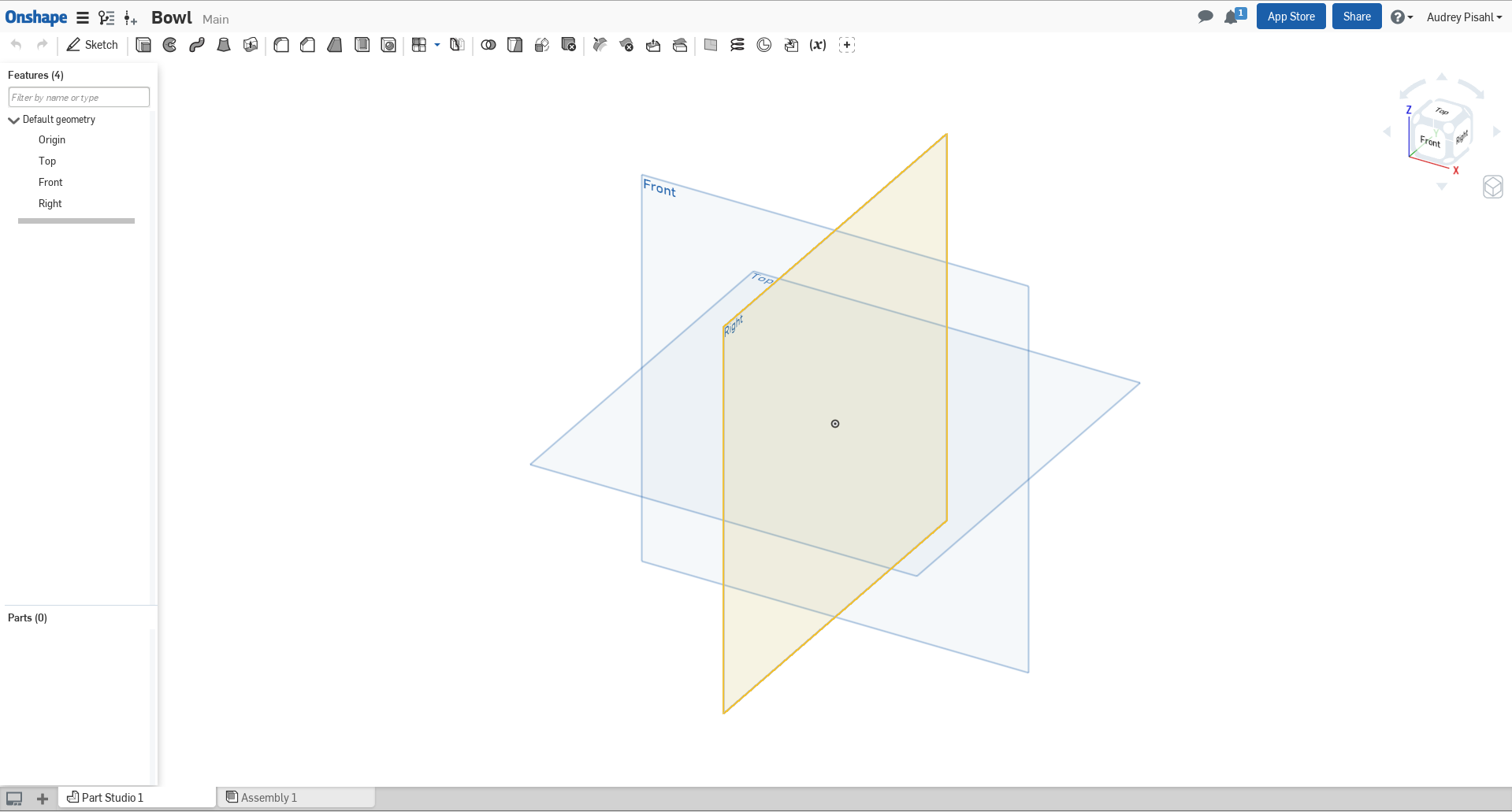1512x812 pixels.
Task: Select the Derived tool
Action: (791, 45)
